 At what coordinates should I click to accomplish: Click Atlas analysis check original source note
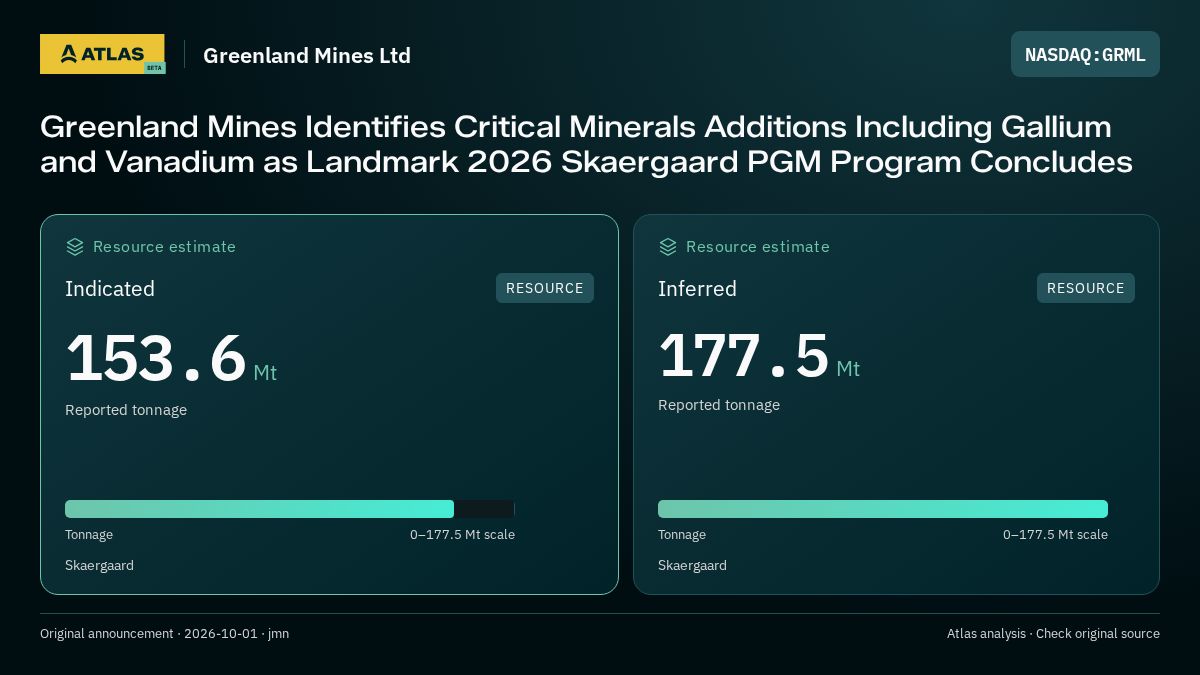(1053, 634)
